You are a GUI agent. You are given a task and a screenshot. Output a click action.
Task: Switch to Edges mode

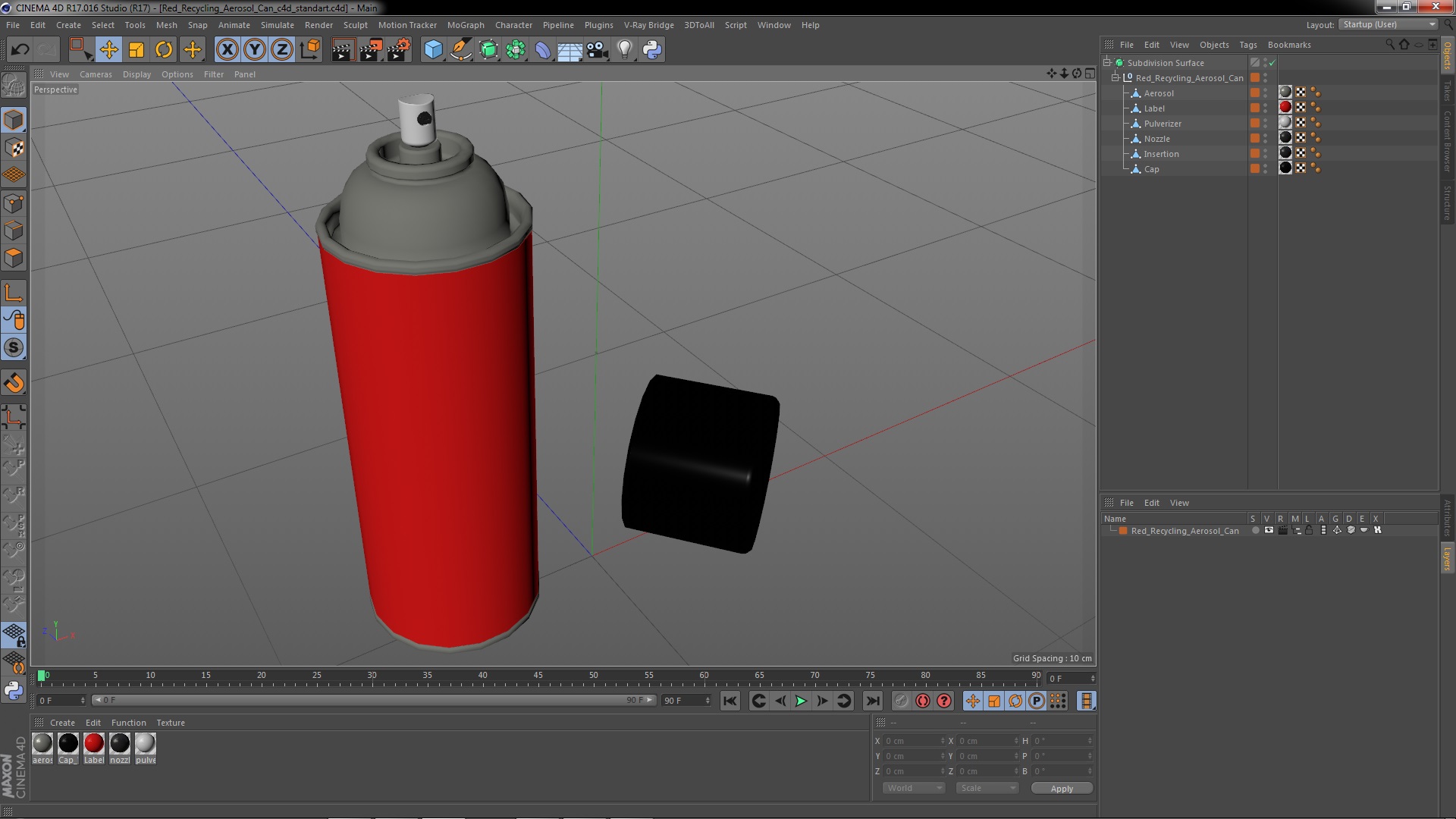[14, 231]
